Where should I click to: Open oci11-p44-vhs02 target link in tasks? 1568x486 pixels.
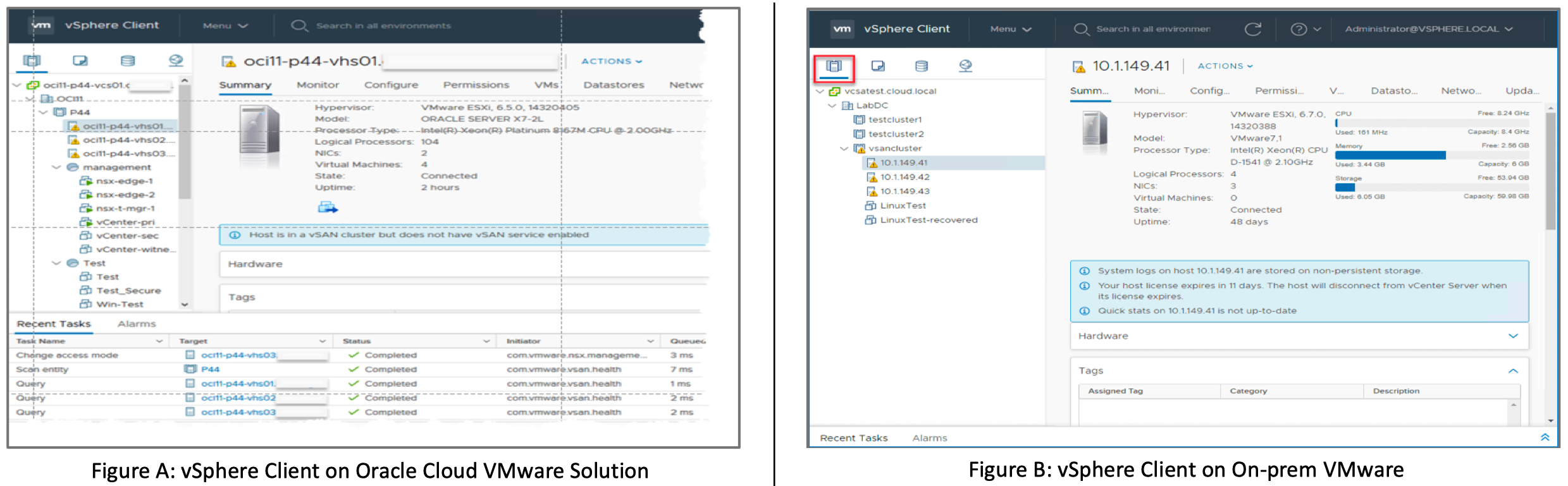click(238, 398)
